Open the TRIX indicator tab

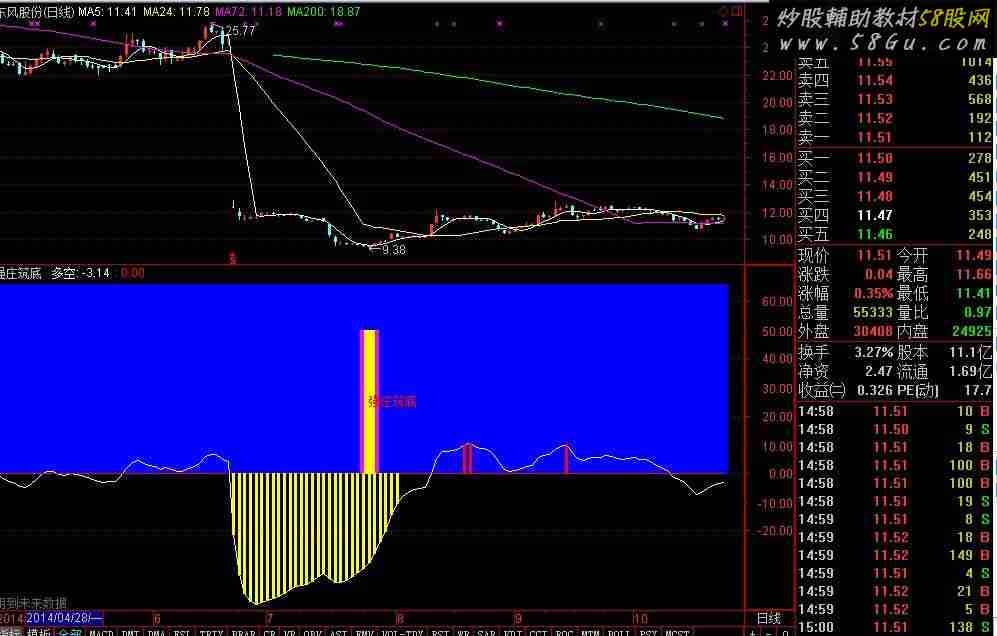pyautogui.click(x=211, y=631)
